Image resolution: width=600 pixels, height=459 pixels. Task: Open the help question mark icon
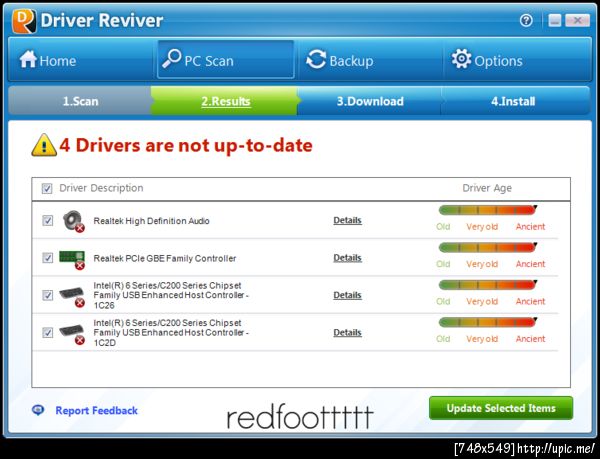(x=526, y=20)
